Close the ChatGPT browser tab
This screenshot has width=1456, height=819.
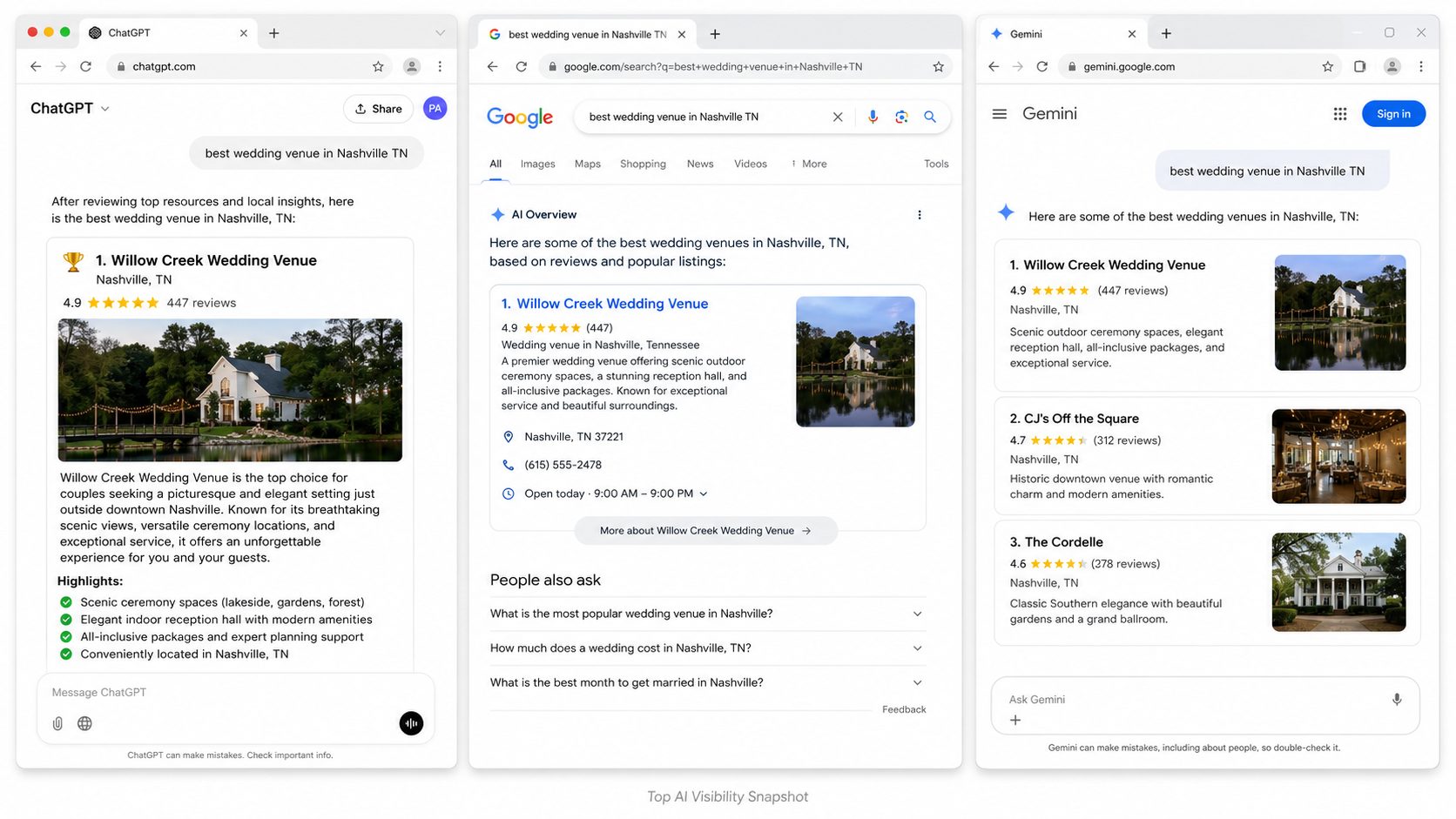tap(244, 33)
